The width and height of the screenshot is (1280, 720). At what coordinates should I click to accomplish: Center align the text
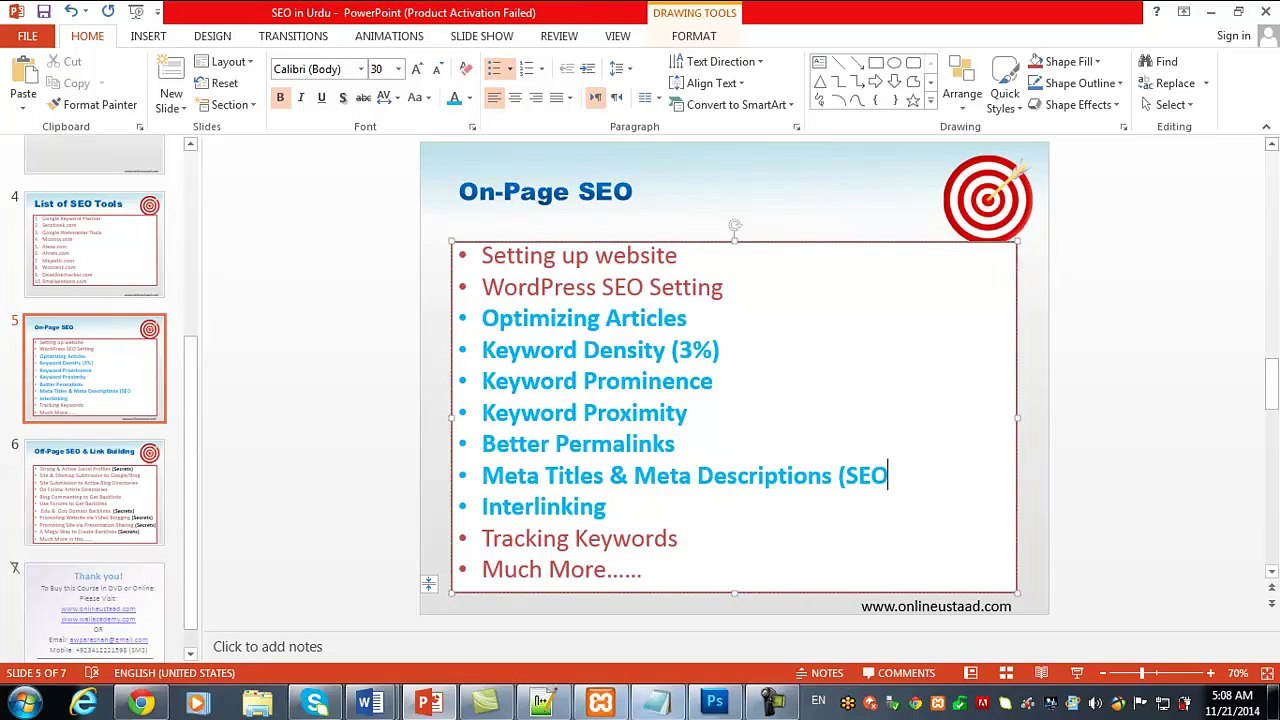pos(515,97)
